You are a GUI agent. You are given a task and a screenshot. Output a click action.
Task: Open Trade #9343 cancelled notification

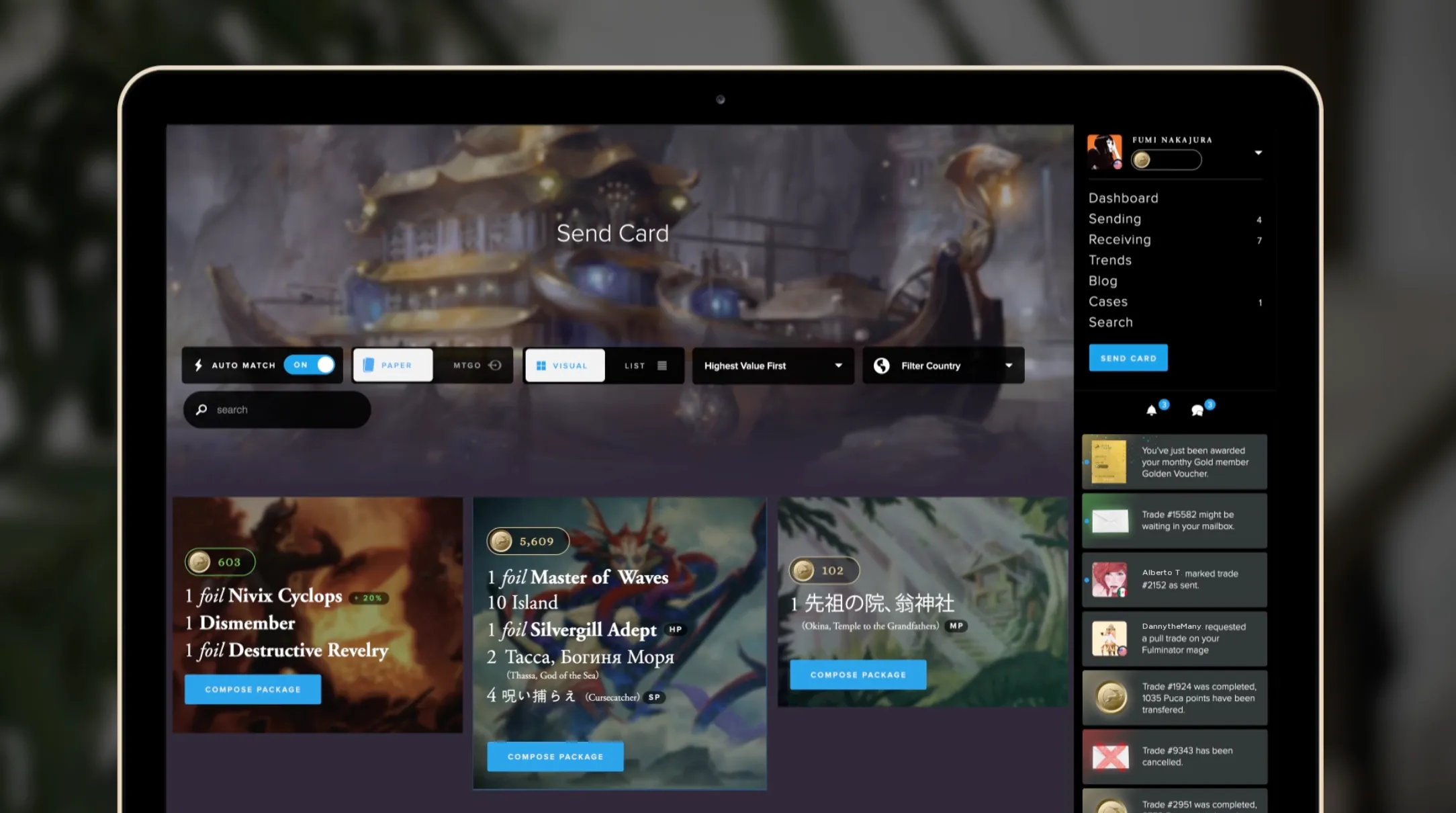click(x=1175, y=757)
